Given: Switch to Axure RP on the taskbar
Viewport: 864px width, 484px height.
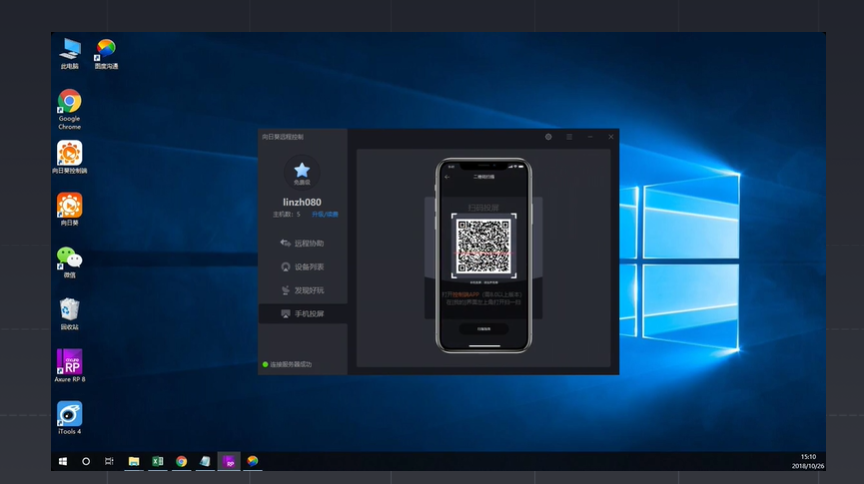Looking at the screenshot, I should point(229,461).
